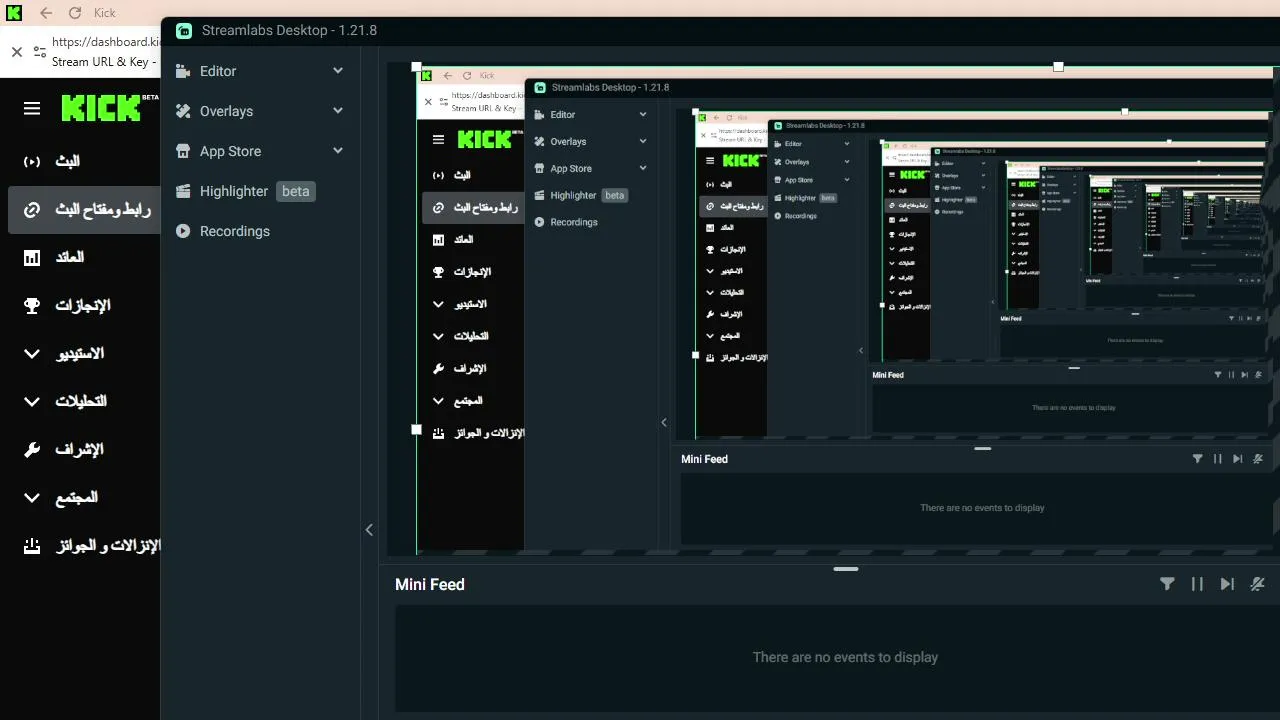Expand التحليلات in the Kick dashboard sidebar
This screenshot has height=720, width=1280.
pyautogui.click(x=80, y=401)
